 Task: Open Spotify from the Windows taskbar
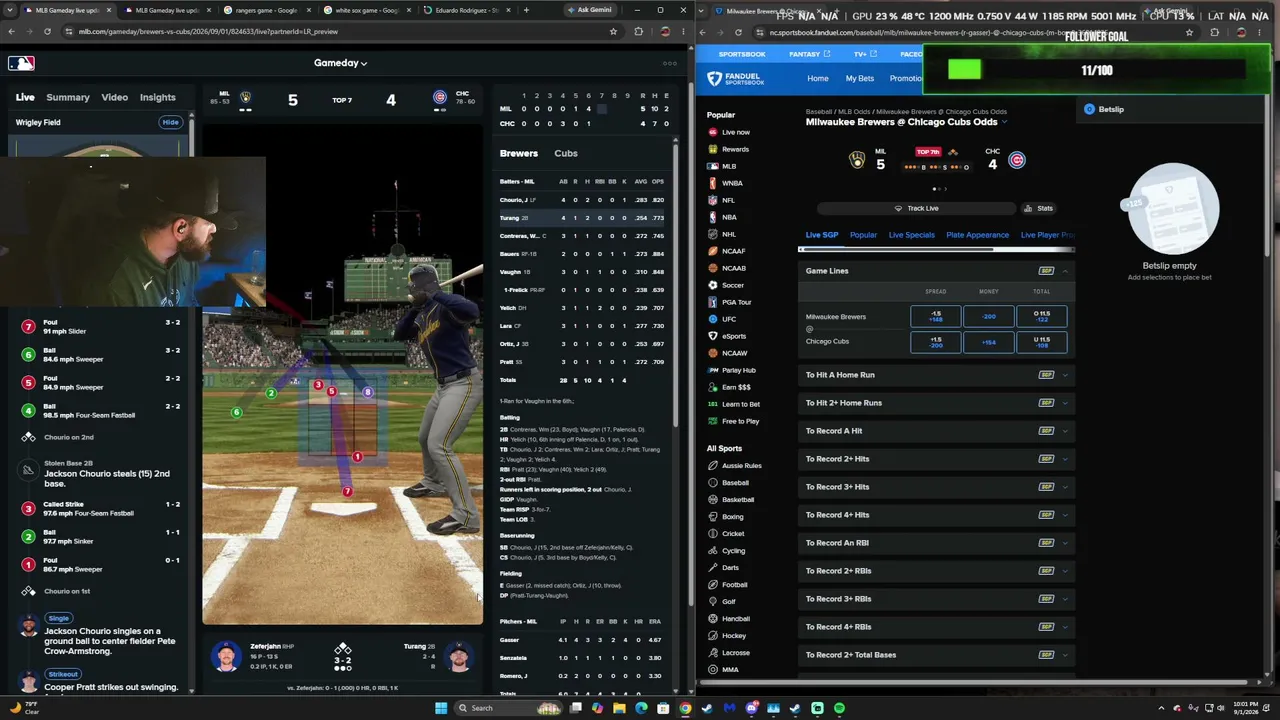click(839, 708)
